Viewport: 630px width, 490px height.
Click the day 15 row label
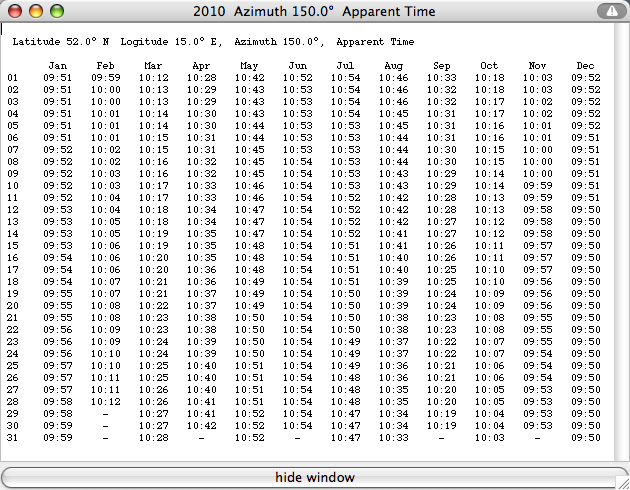(x=12, y=245)
